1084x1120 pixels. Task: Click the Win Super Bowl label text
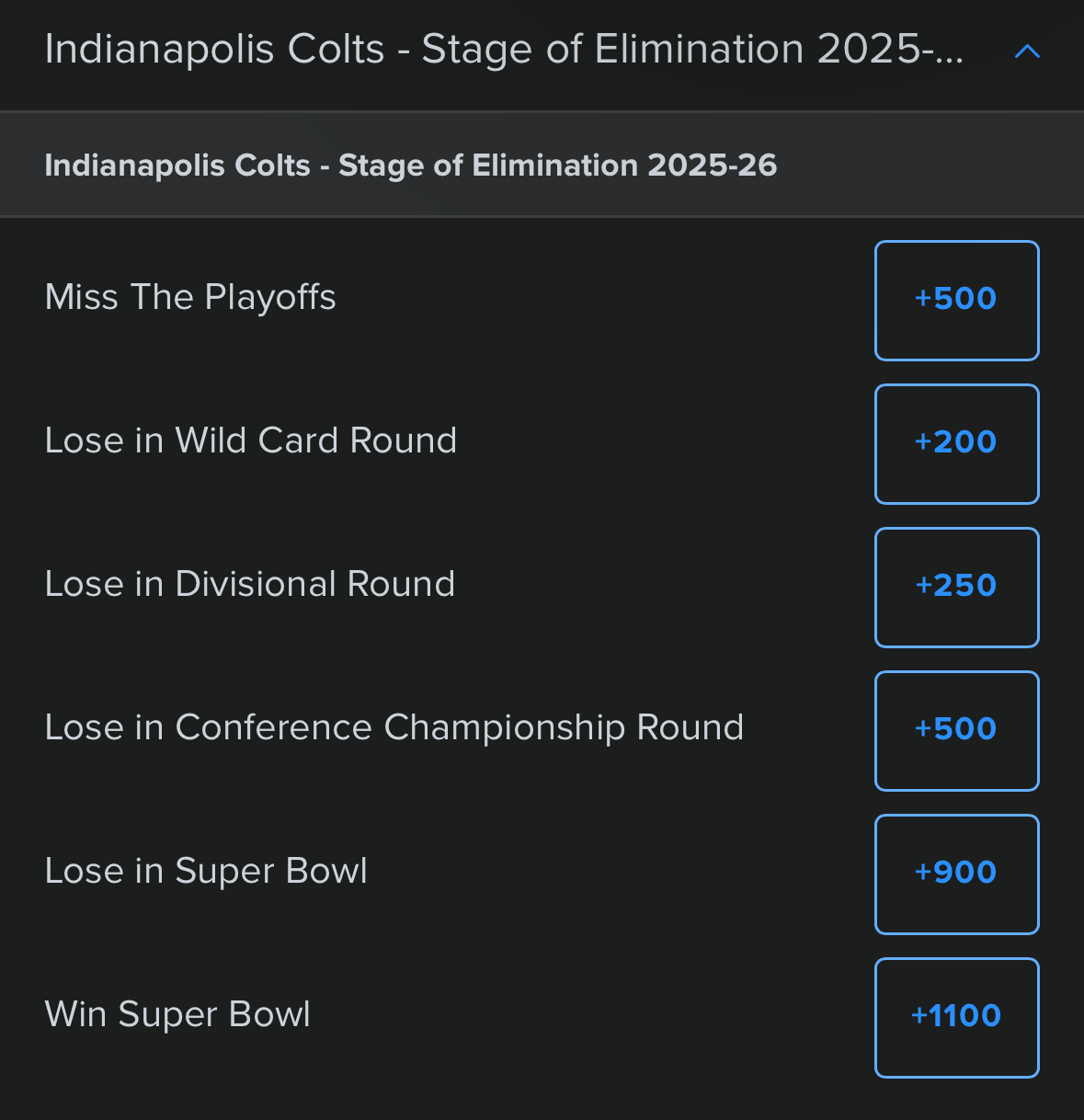point(177,1014)
